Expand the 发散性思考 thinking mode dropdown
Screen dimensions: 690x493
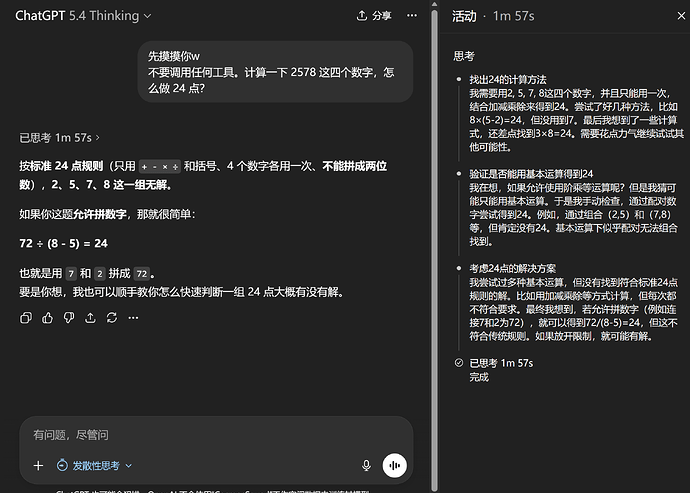point(95,465)
